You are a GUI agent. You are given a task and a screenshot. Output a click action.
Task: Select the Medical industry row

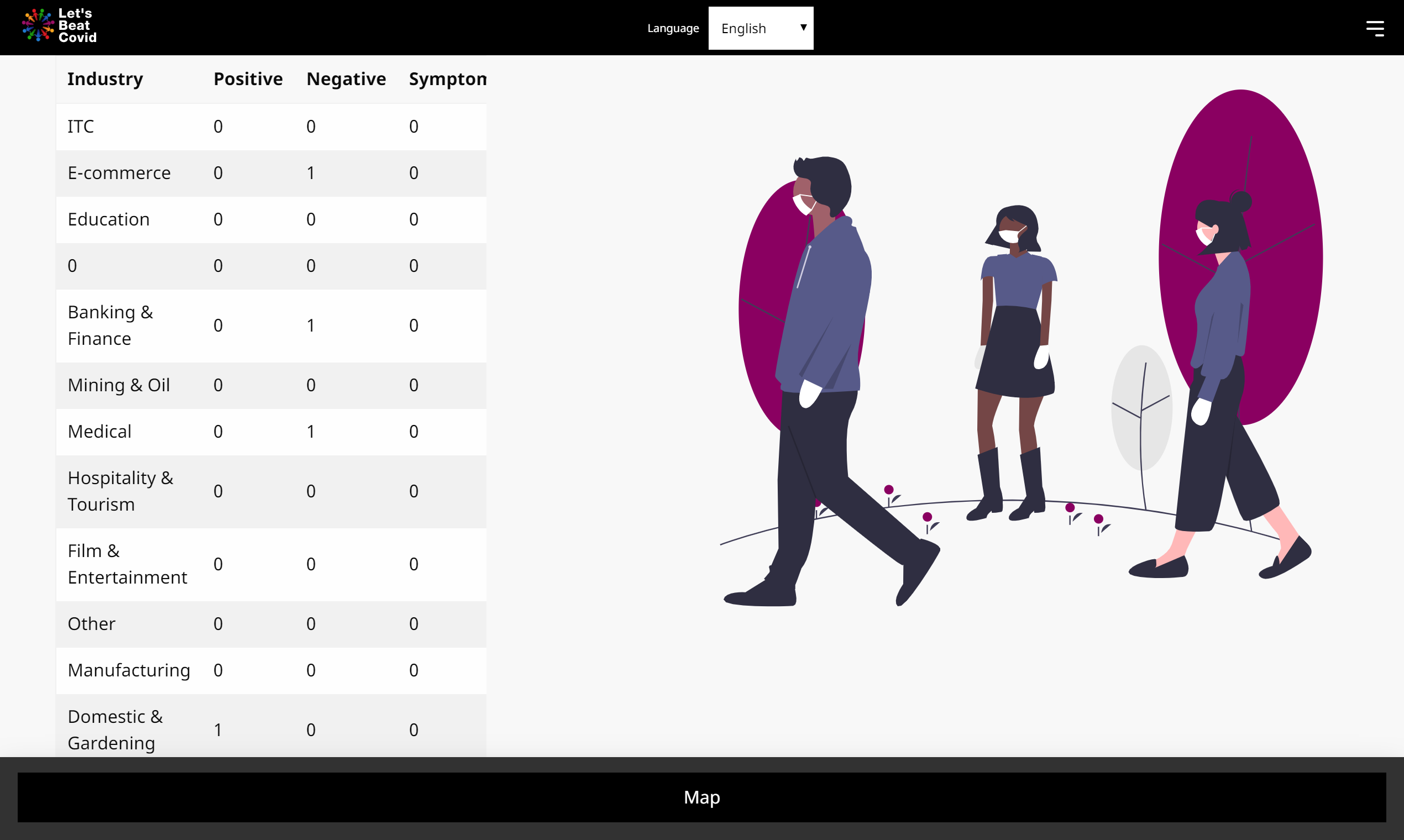point(99,431)
